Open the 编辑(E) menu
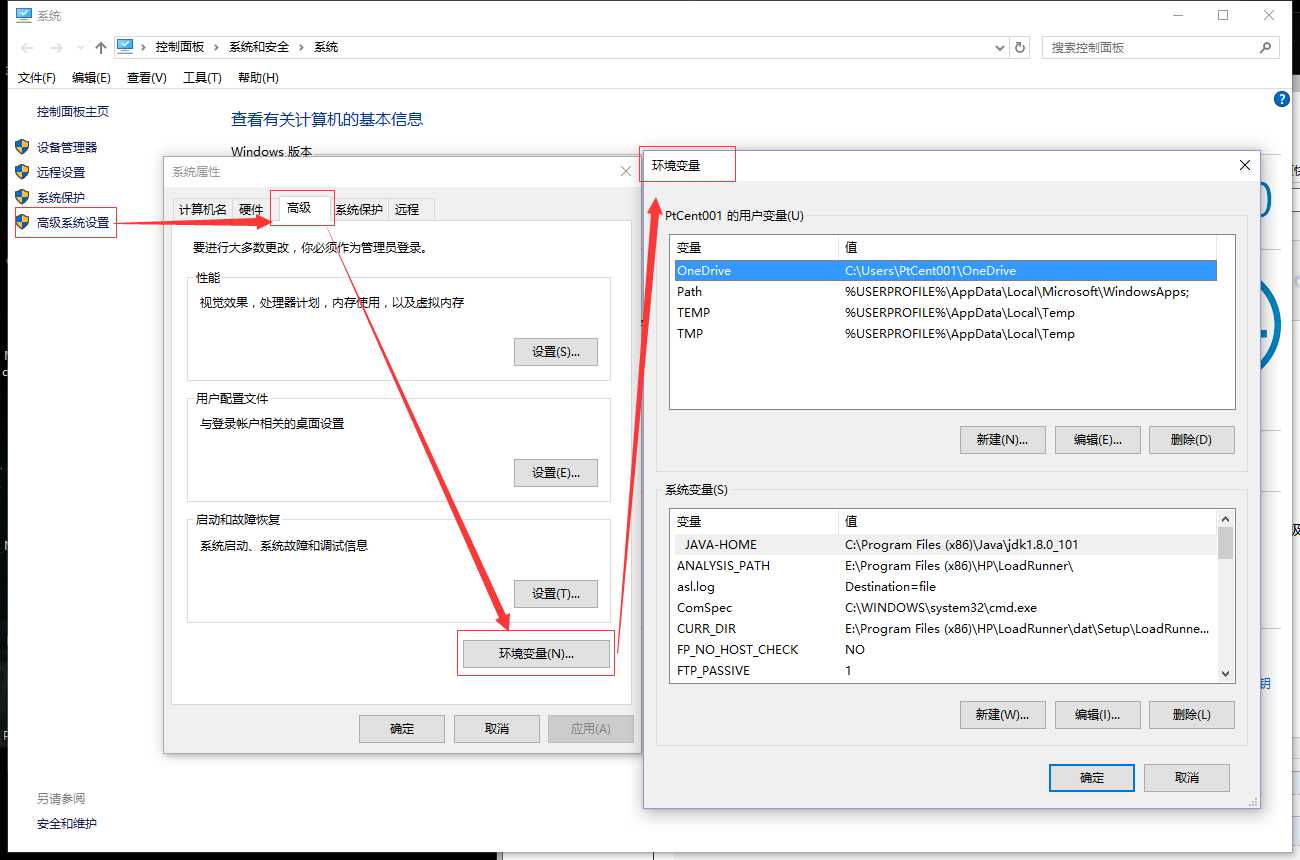The image size is (1300, 860). [x=91, y=77]
